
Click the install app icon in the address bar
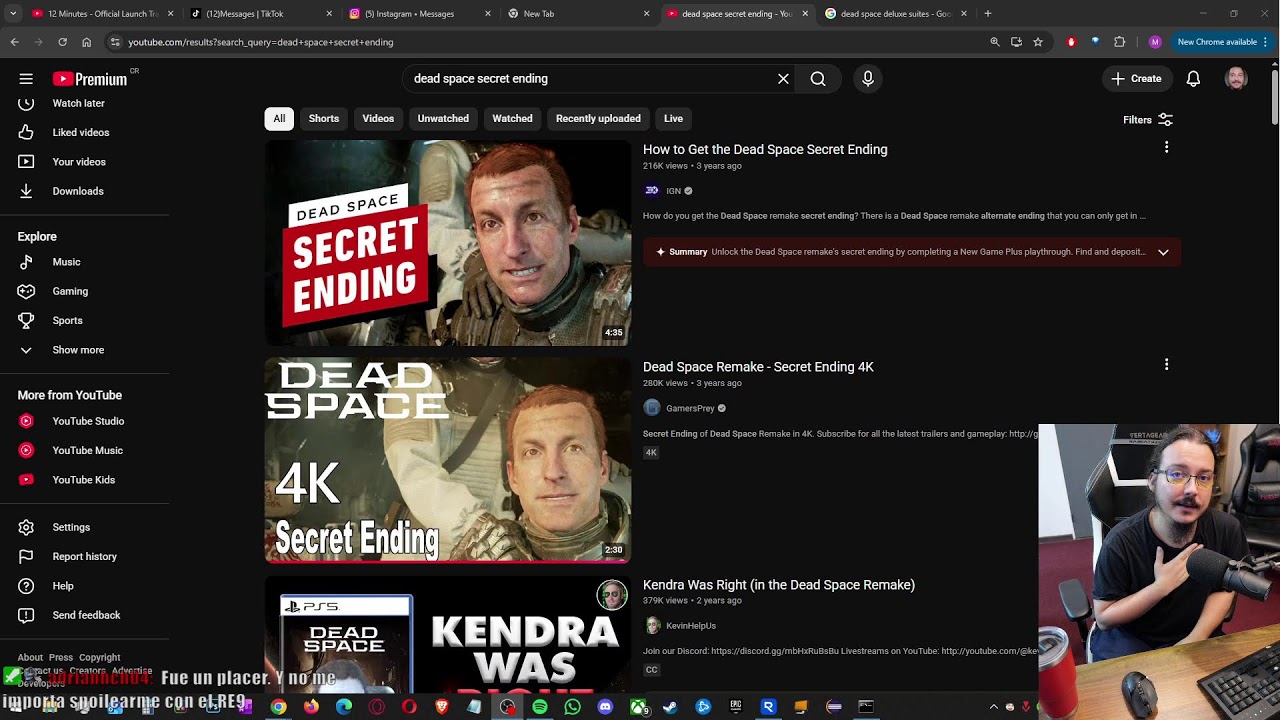(1016, 42)
